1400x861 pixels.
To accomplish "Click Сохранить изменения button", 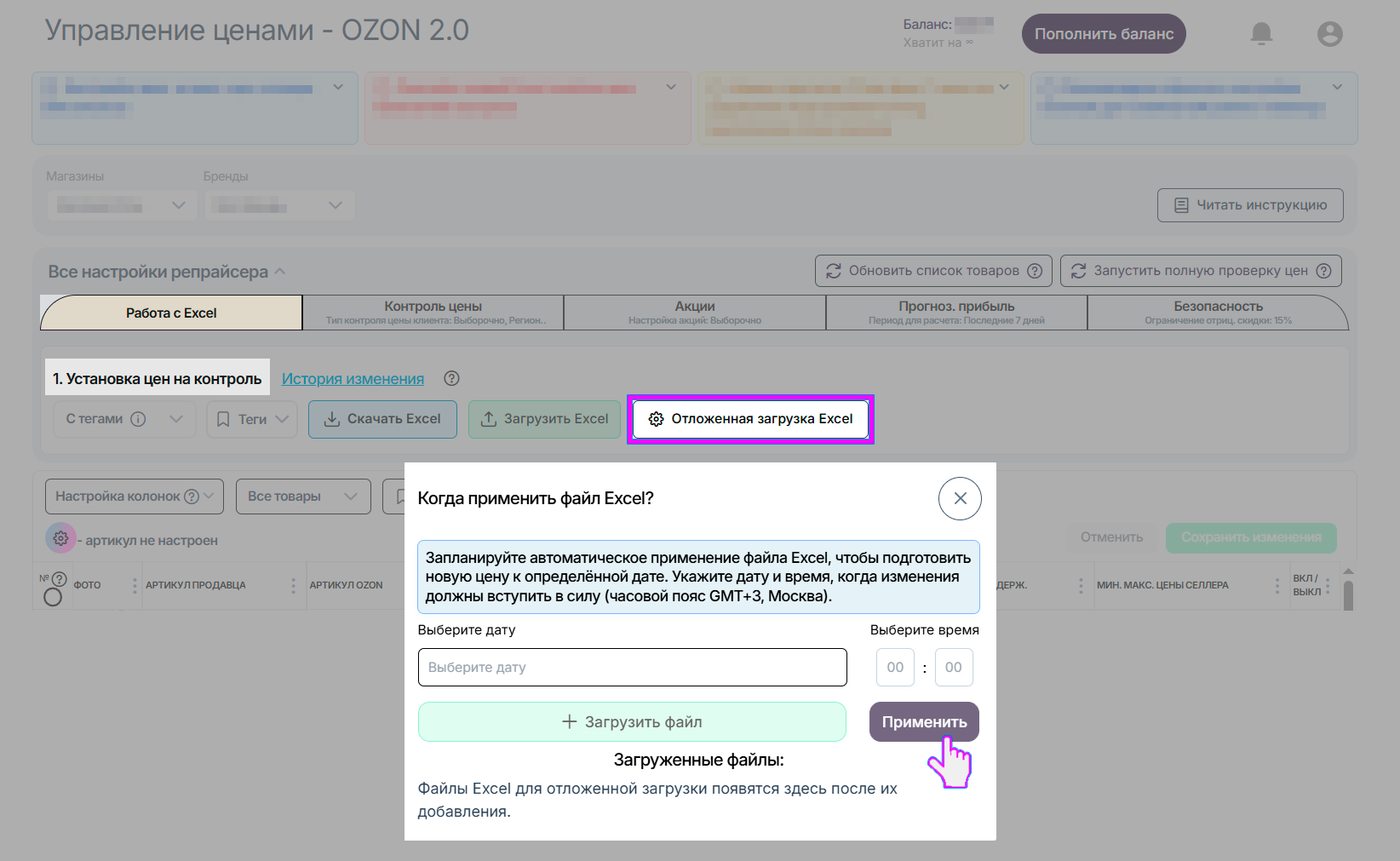I will (1251, 537).
